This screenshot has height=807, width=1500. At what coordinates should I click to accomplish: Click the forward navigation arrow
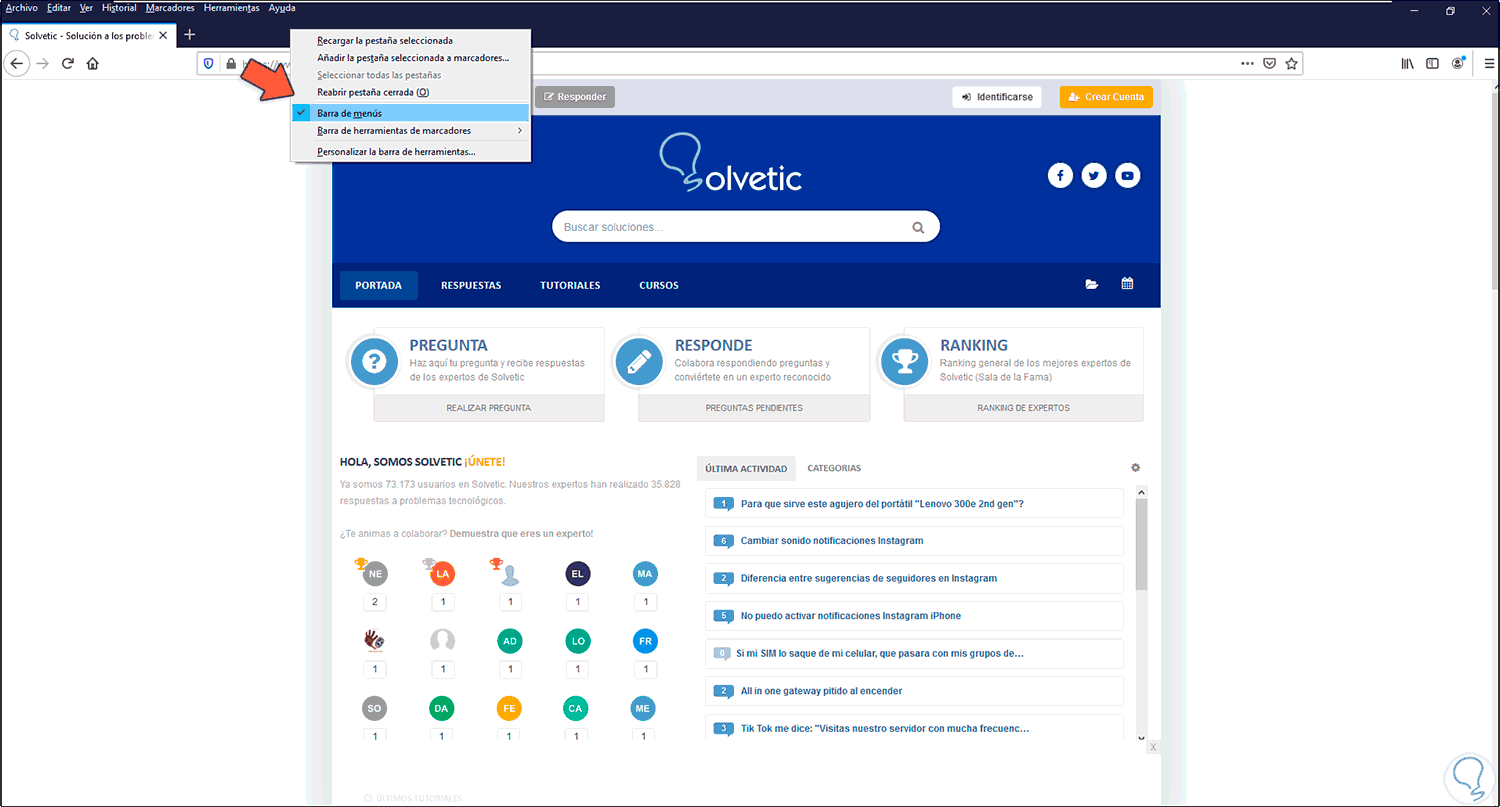click(x=42, y=63)
